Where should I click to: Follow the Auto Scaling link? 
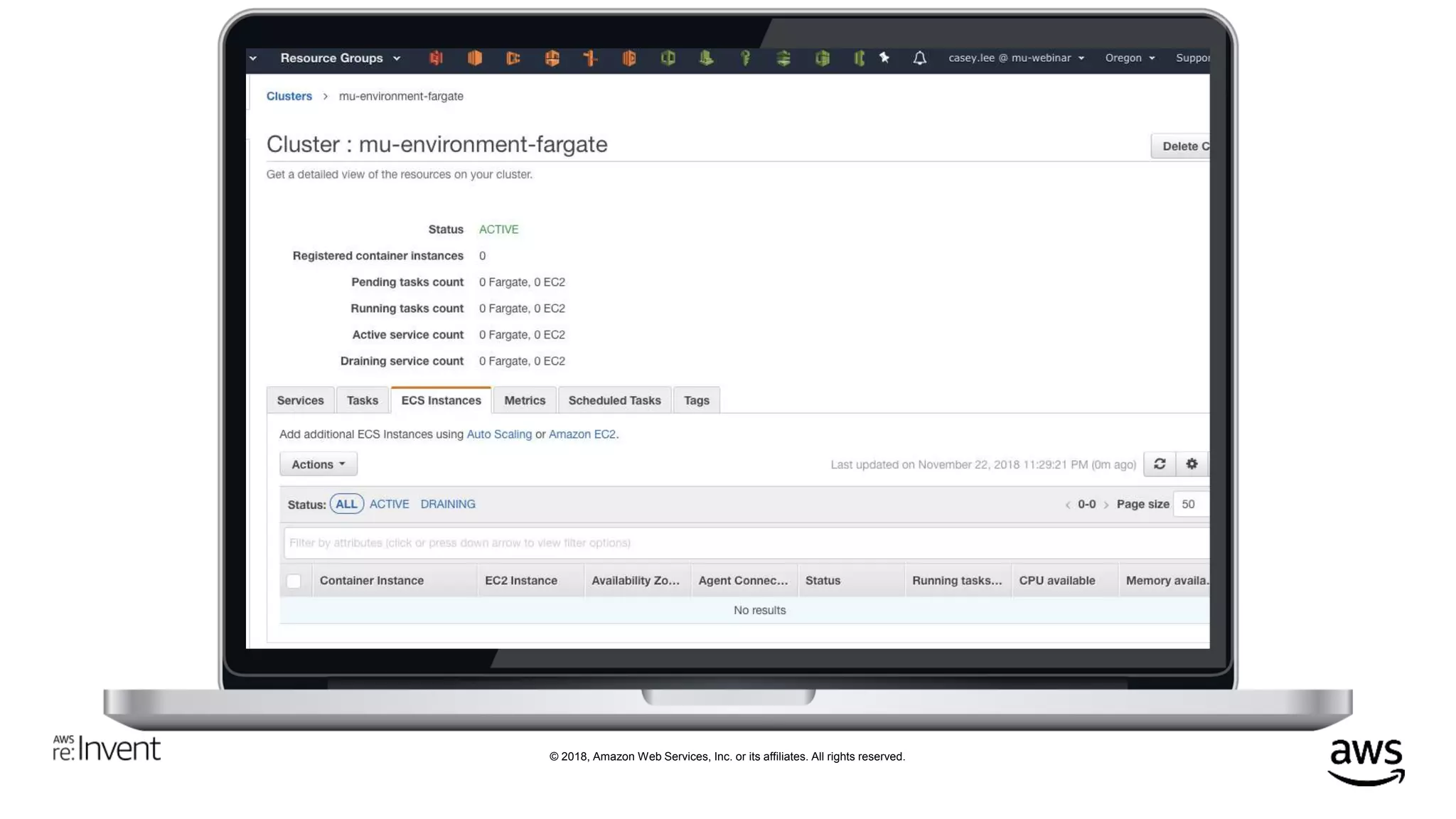pyautogui.click(x=499, y=434)
